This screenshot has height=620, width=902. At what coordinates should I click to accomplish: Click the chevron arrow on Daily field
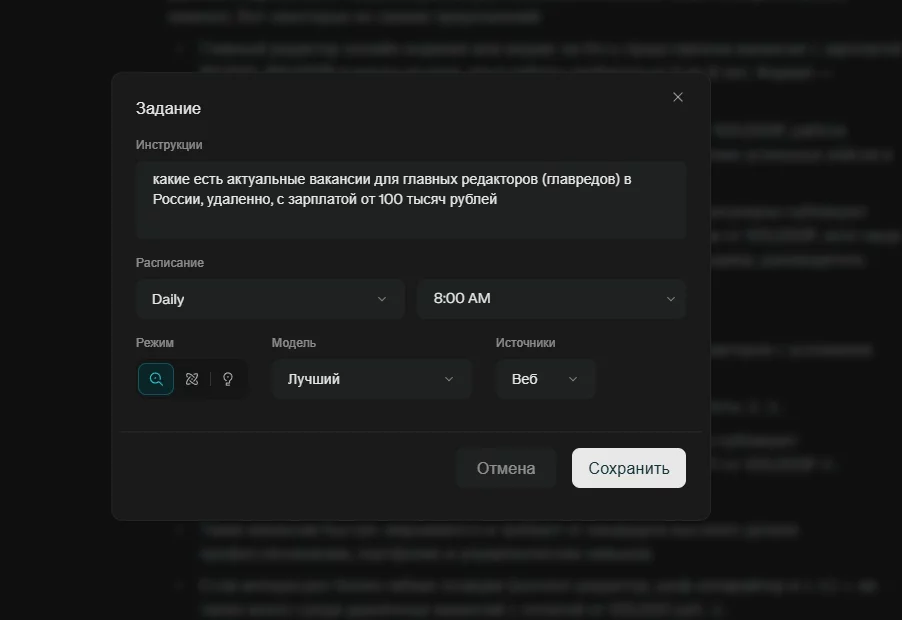tap(381, 299)
